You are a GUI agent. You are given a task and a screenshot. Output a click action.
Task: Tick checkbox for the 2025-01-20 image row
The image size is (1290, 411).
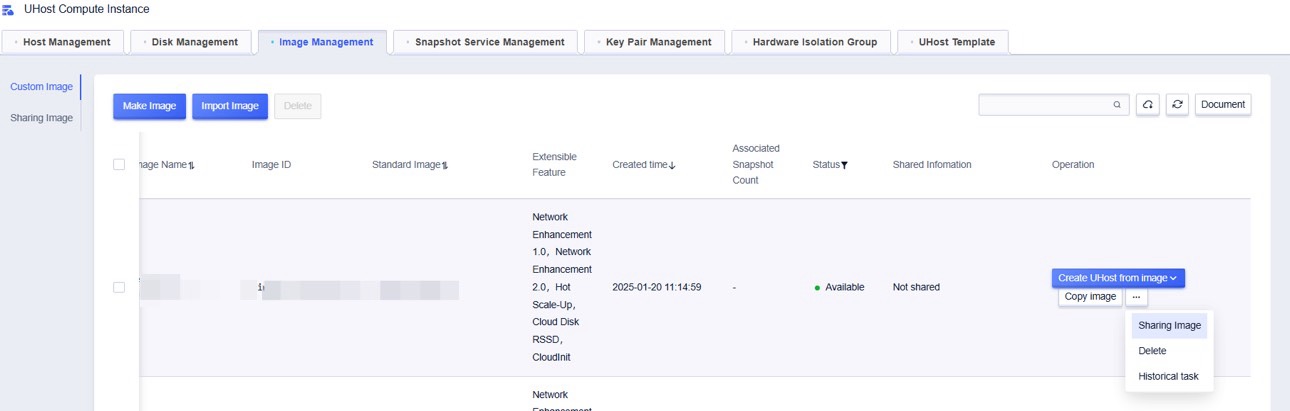tap(119, 287)
